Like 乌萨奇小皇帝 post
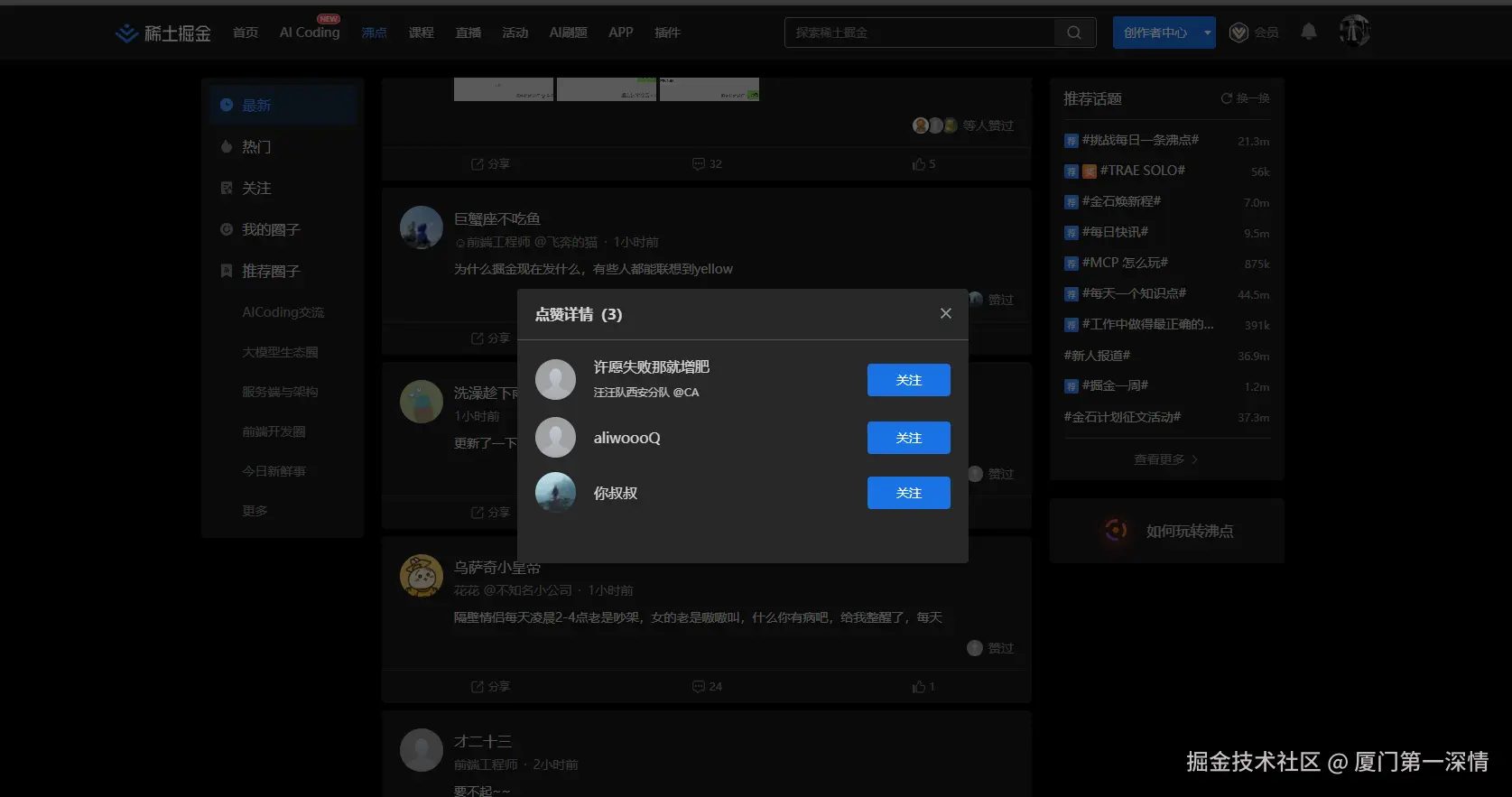 coord(923,687)
